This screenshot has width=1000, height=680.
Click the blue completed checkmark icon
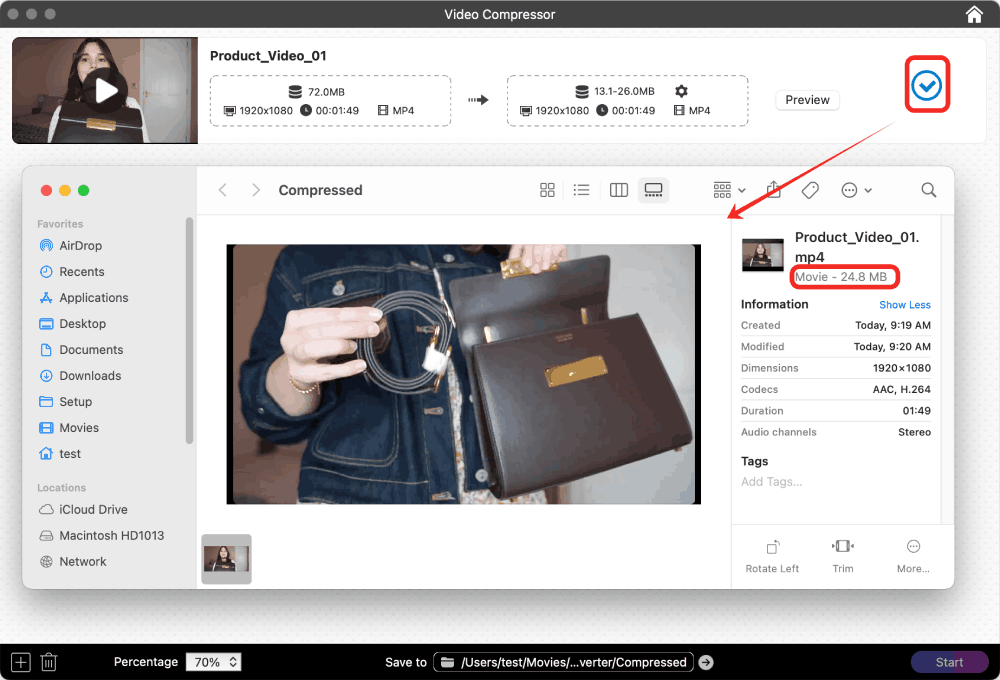click(926, 85)
